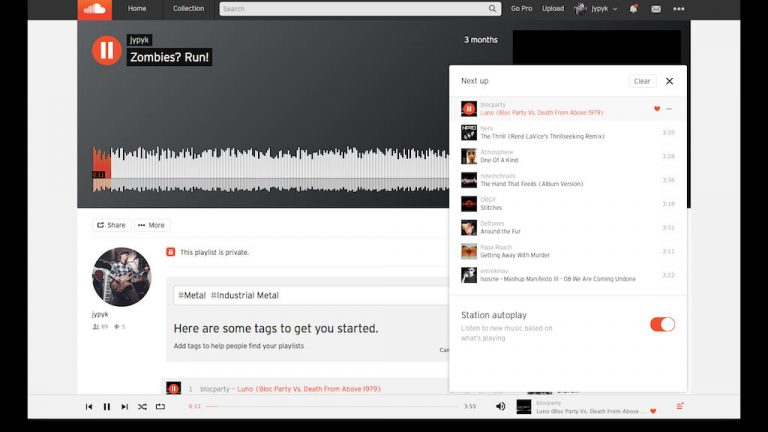Open the three-dots more menu in header
Image resolution: width=768 pixels, height=432 pixels.
pyautogui.click(x=678, y=9)
